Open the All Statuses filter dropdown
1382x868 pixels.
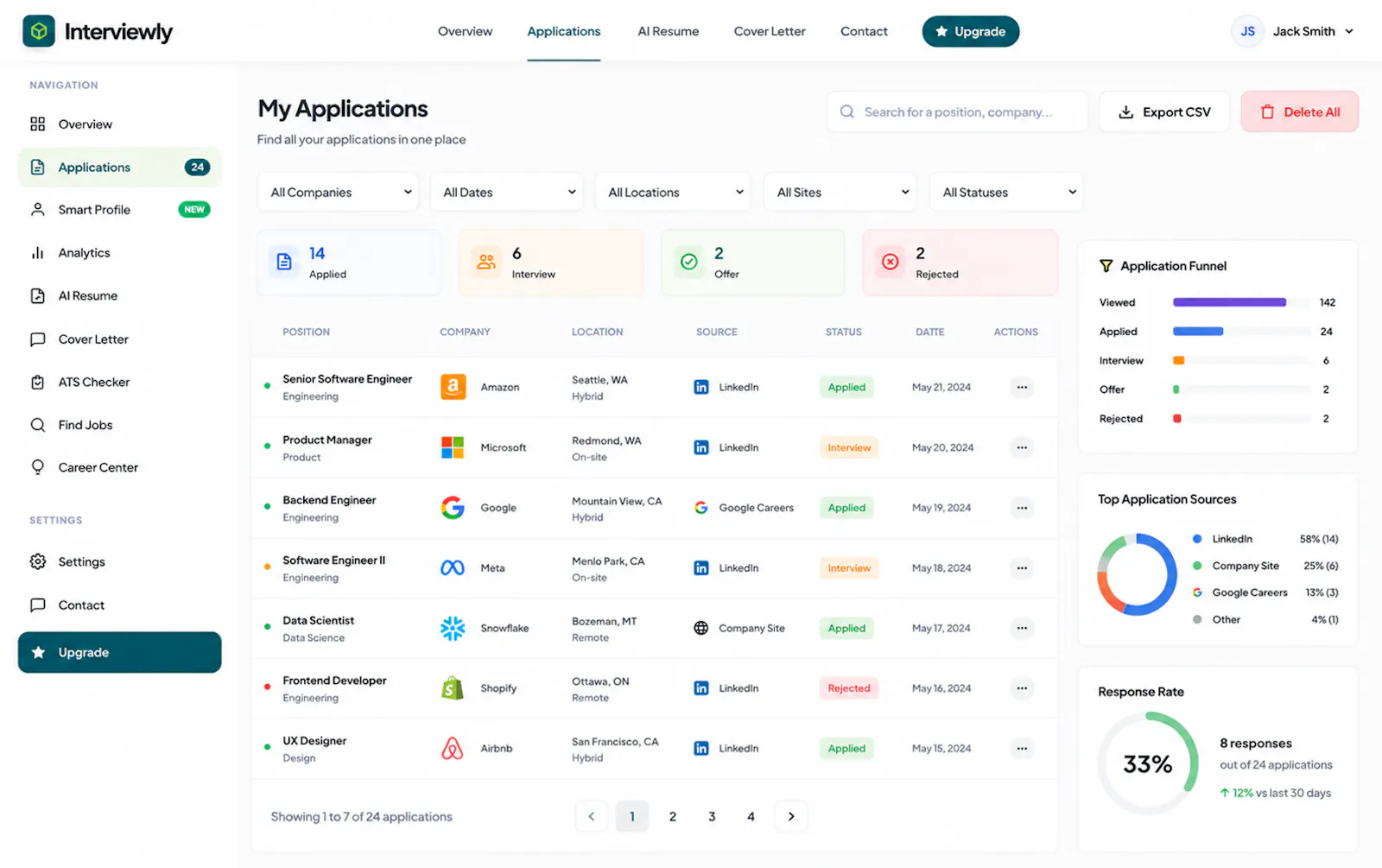1006,192
